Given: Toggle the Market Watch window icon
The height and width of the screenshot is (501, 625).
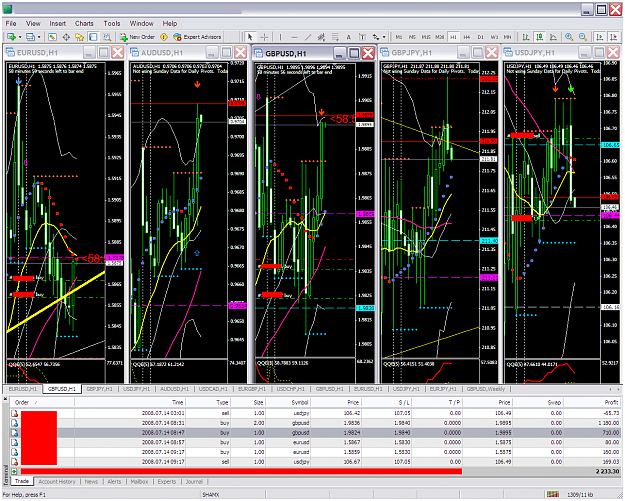Looking at the screenshot, I should pyautogui.click(x=52, y=37).
